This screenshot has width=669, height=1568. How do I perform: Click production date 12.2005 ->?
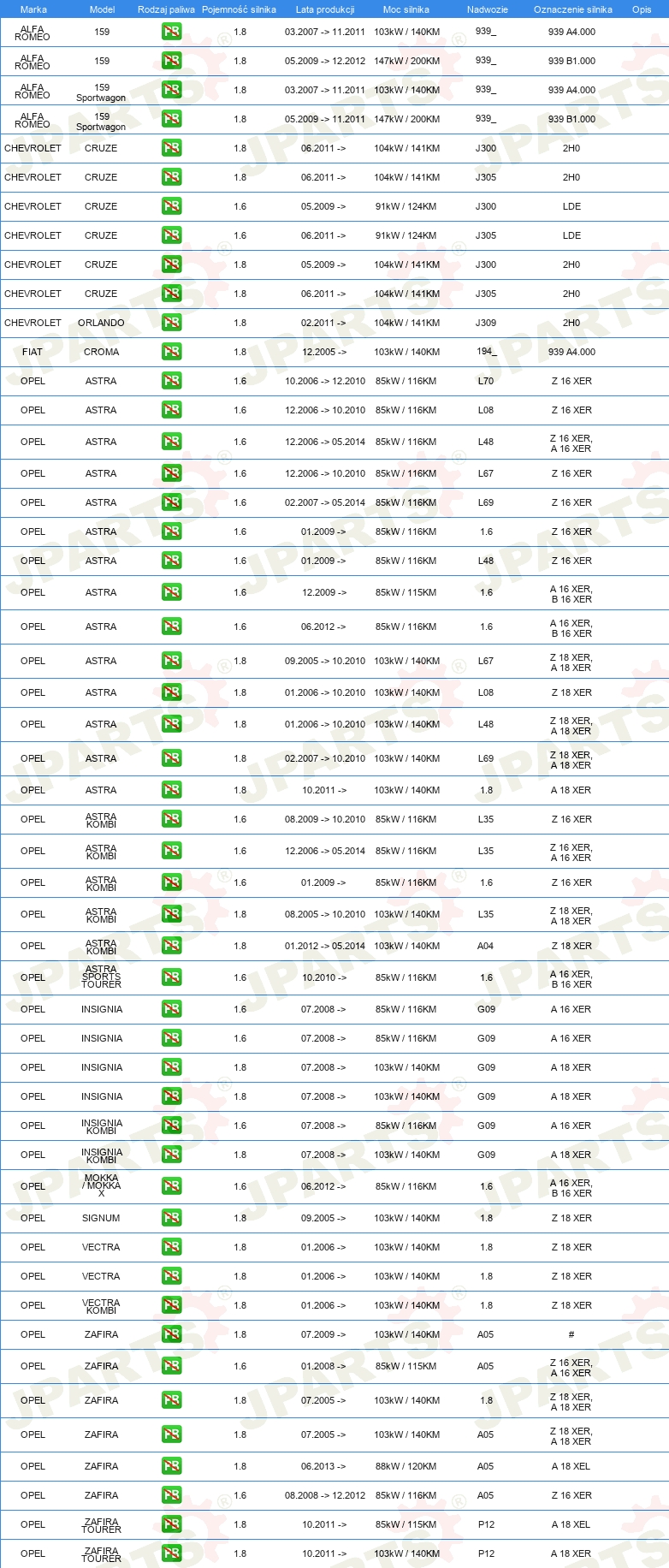324,352
